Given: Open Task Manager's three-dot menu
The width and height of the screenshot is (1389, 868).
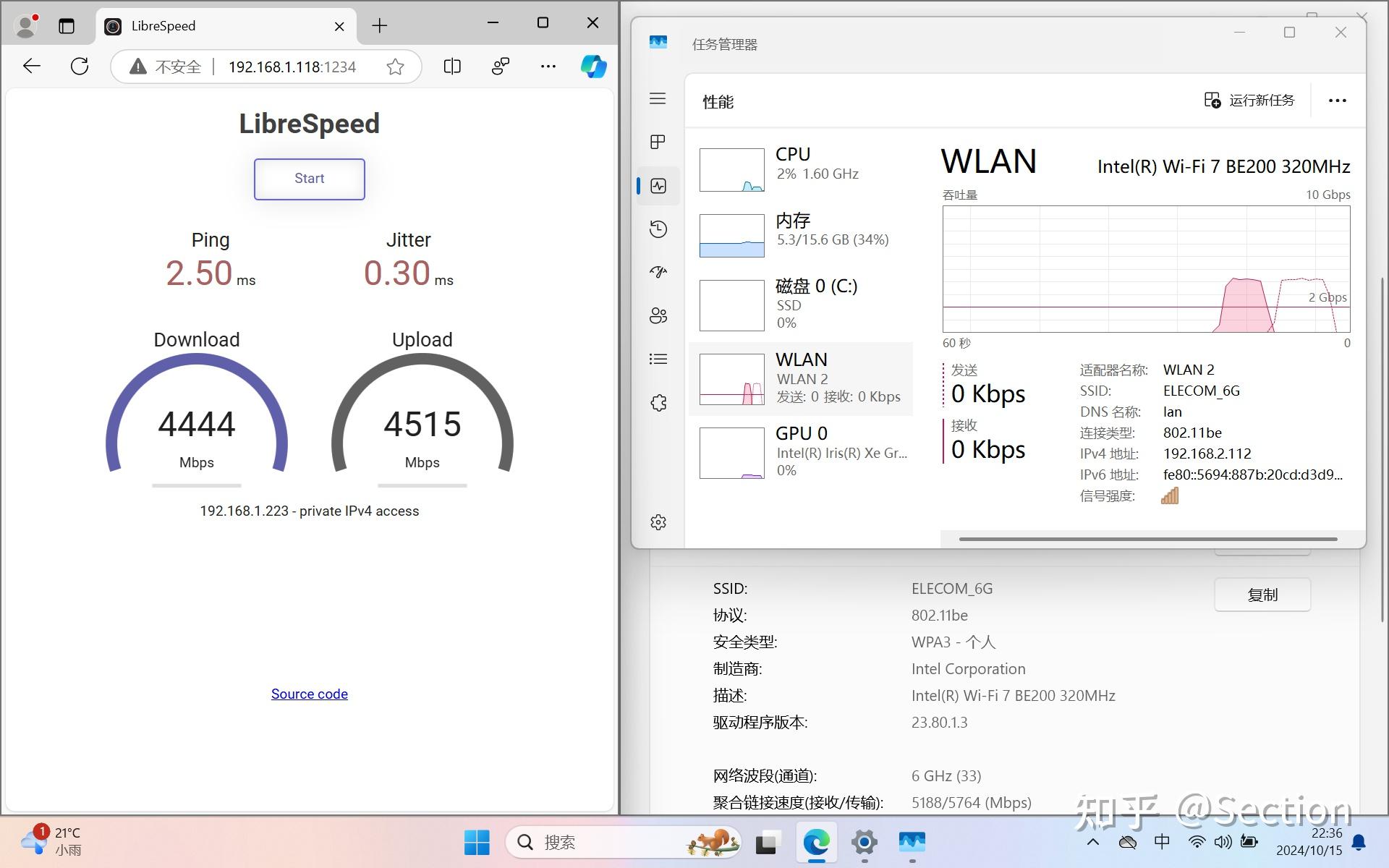Looking at the screenshot, I should (x=1337, y=101).
